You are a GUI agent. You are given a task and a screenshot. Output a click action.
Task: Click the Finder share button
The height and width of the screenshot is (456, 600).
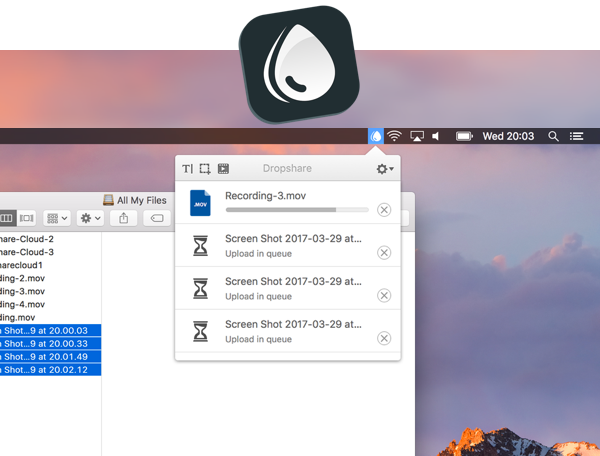click(x=123, y=218)
